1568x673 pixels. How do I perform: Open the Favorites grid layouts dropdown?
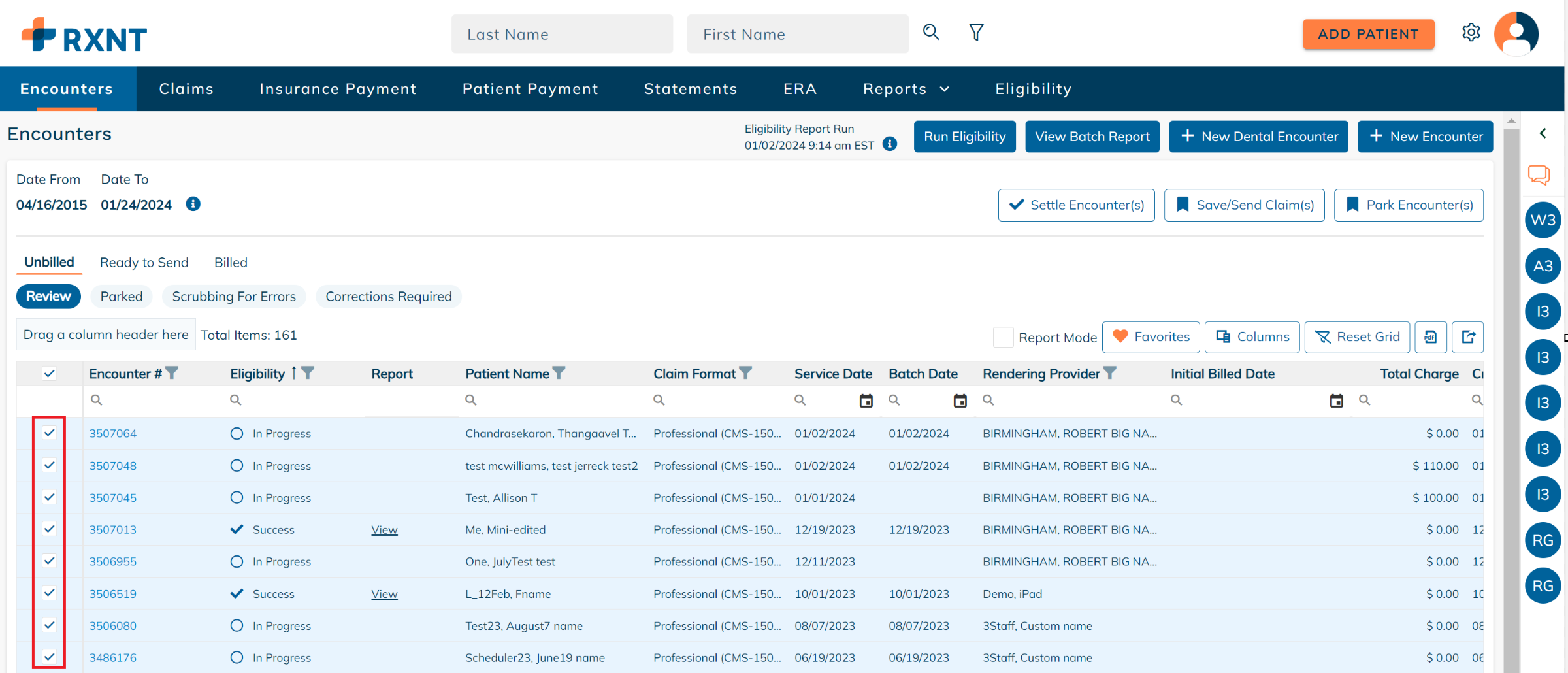1151,337
